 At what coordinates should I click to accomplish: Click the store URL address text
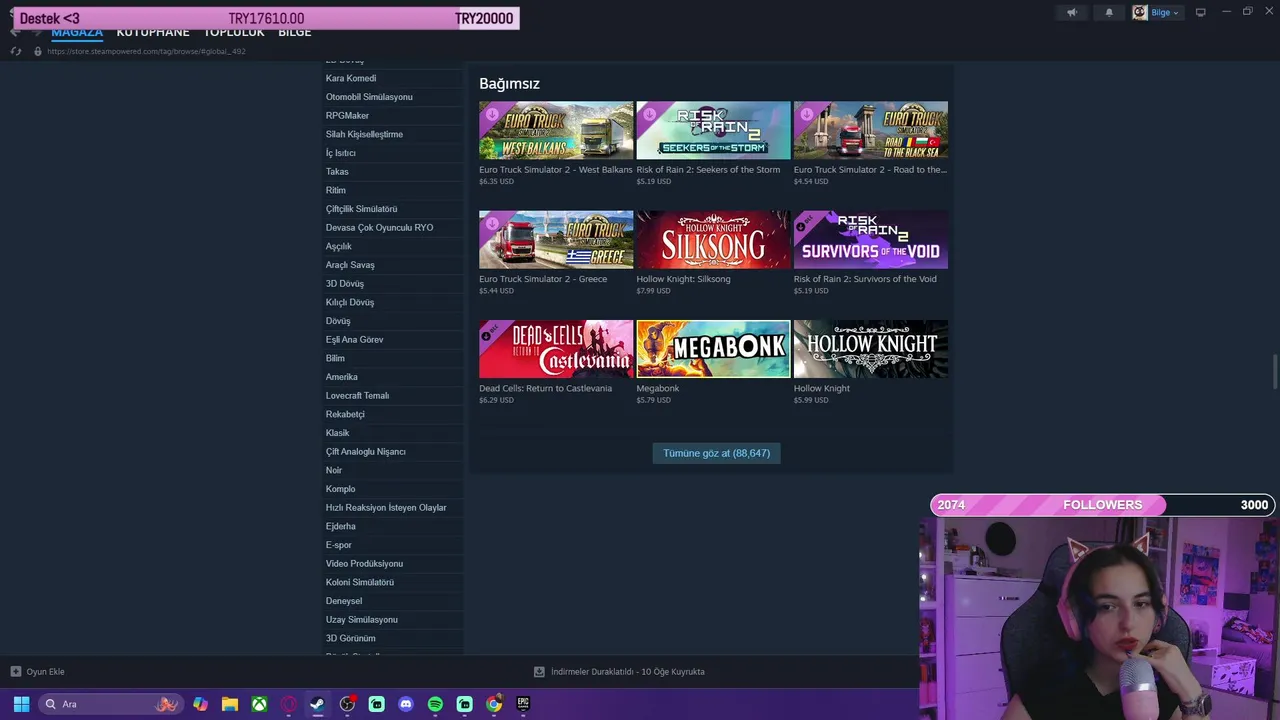(146, 51)
